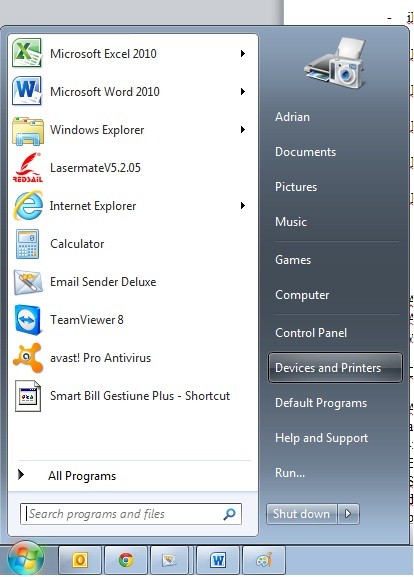Screen dimensions: 414x577
Task: Open the TeamViewer 8 icon
Action: pyautogui.click(x=28, y=320)
